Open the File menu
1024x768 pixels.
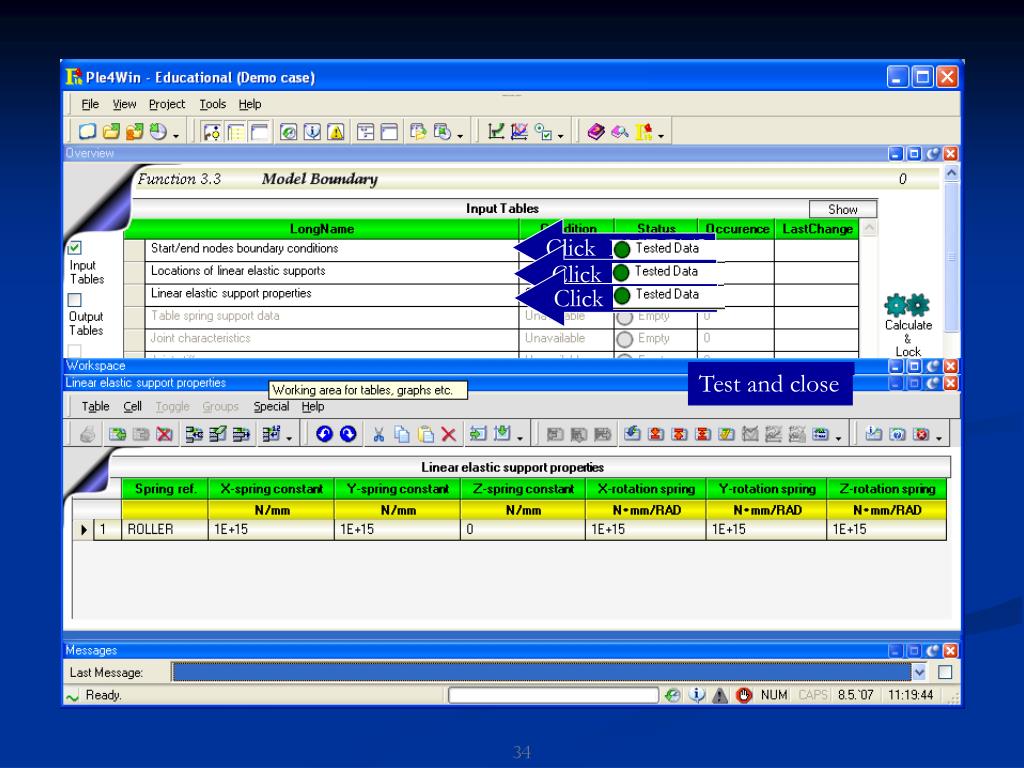pyautogui.click(x=90, y=104)
